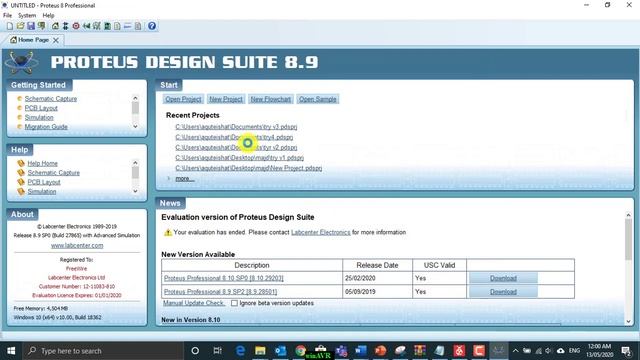This screenshot has height=360, width=640.
Task: Open Microsoft Teams from the taskbar
Action: 341,351
